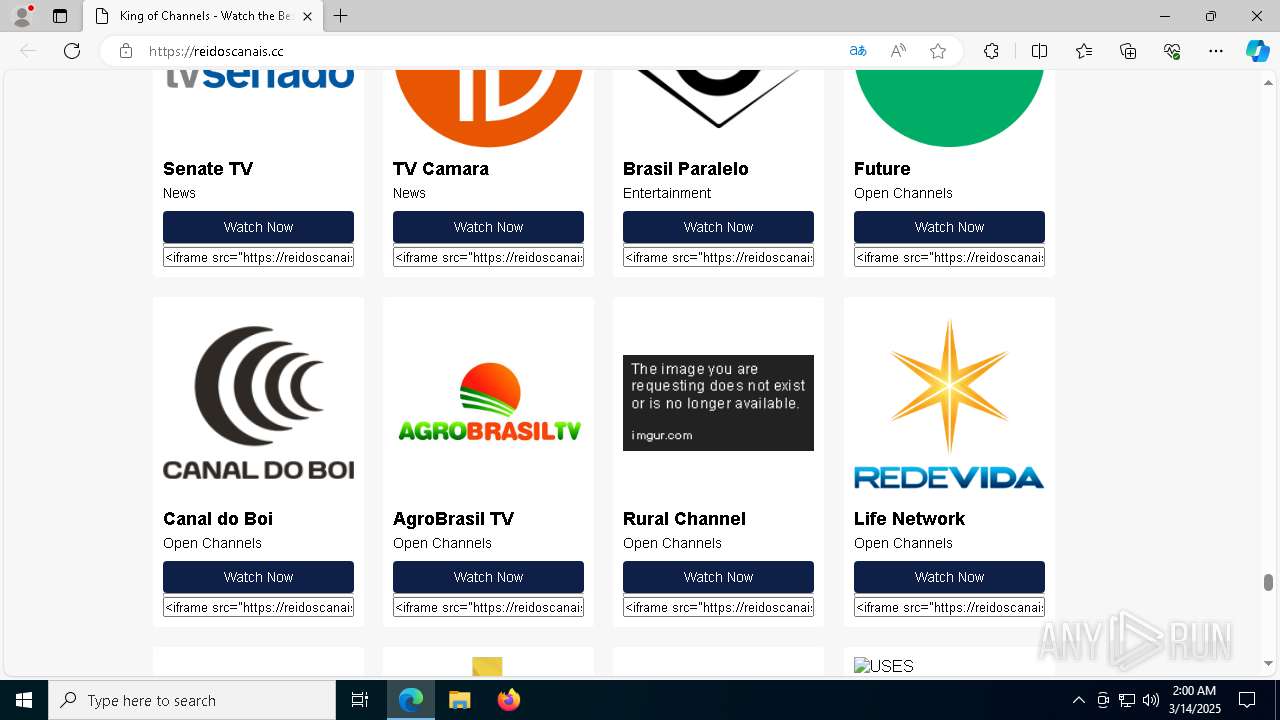The image size is (1280, 720).
Task: Click AgroBrasil TV iframe code field
Action: (x=488, y=607)
